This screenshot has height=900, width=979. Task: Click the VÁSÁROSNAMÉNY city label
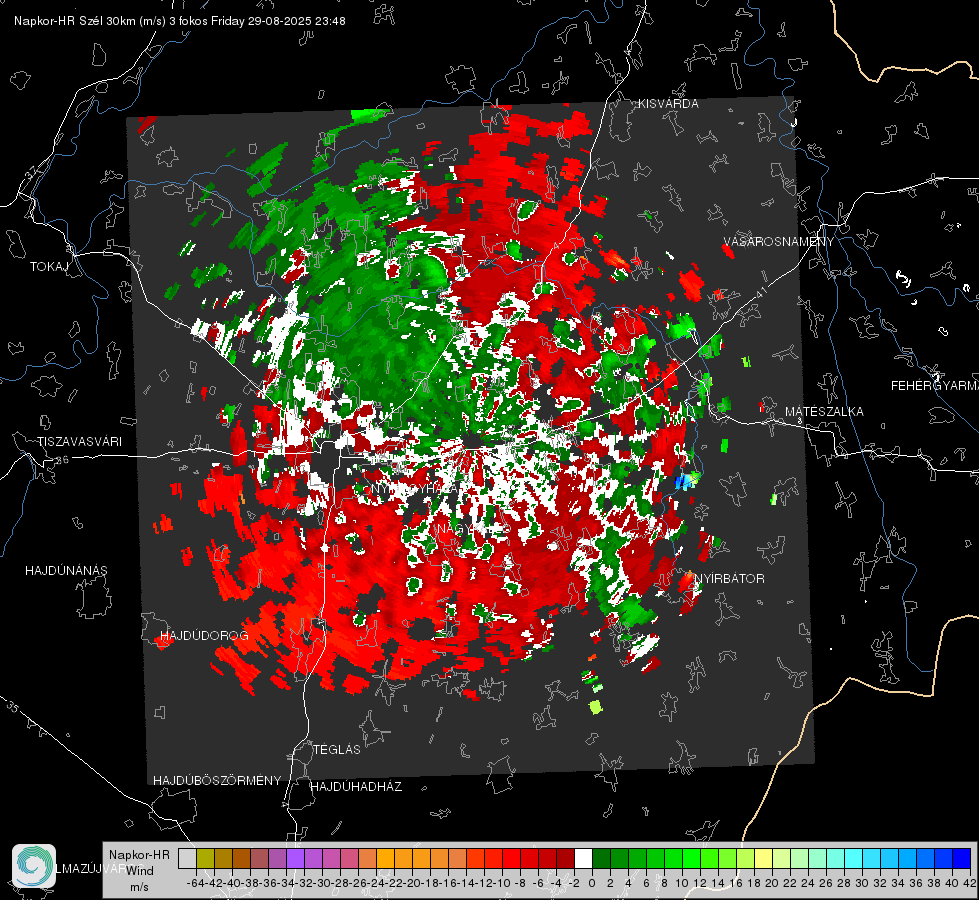[779, 242]
